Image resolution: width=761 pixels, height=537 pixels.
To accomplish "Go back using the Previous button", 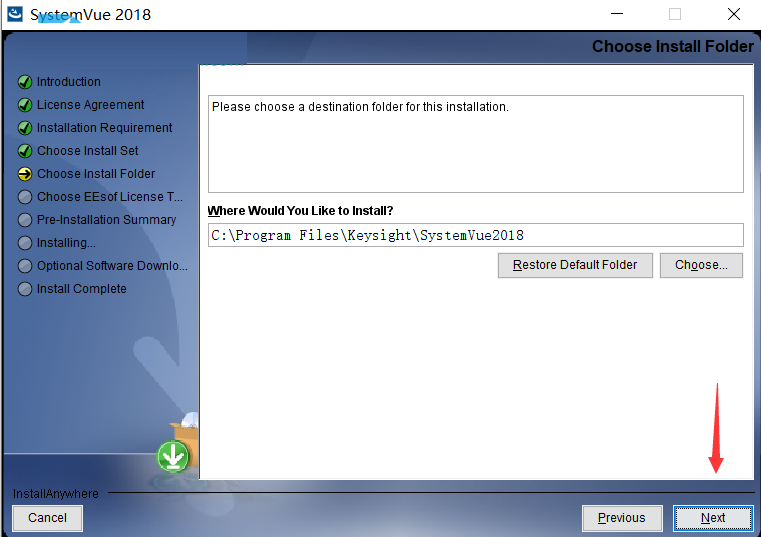I will click(x=622, y=518).
